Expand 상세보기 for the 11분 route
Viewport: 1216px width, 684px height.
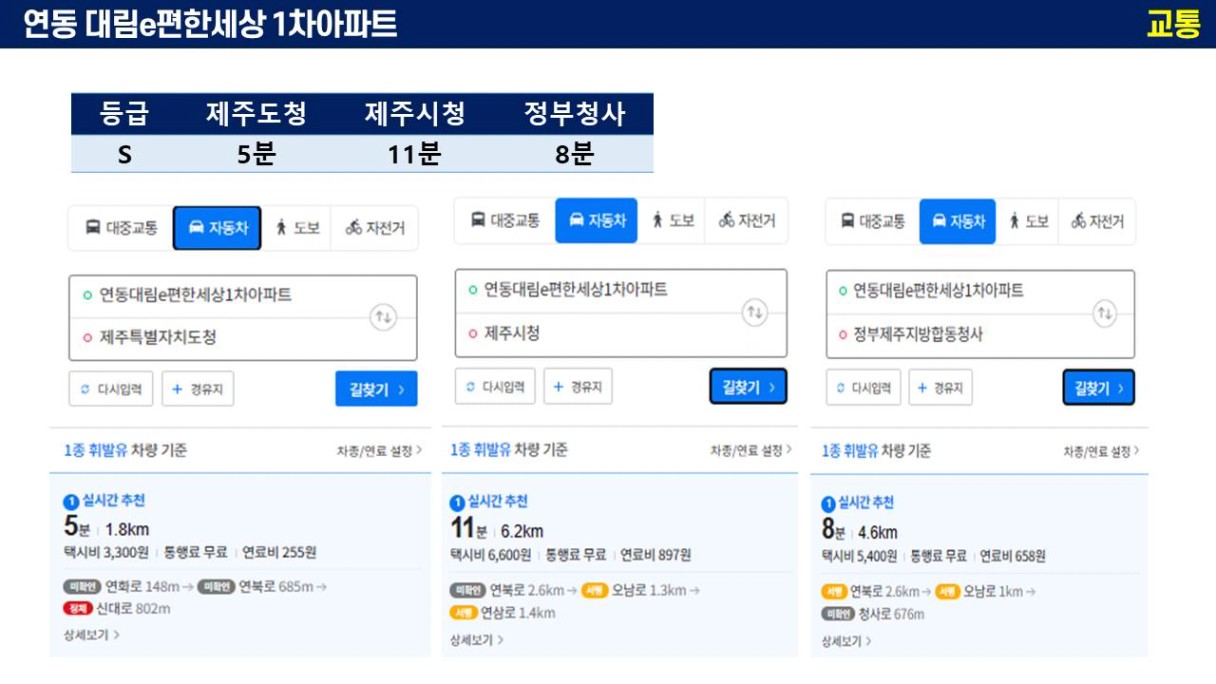(x=477, y=640)
